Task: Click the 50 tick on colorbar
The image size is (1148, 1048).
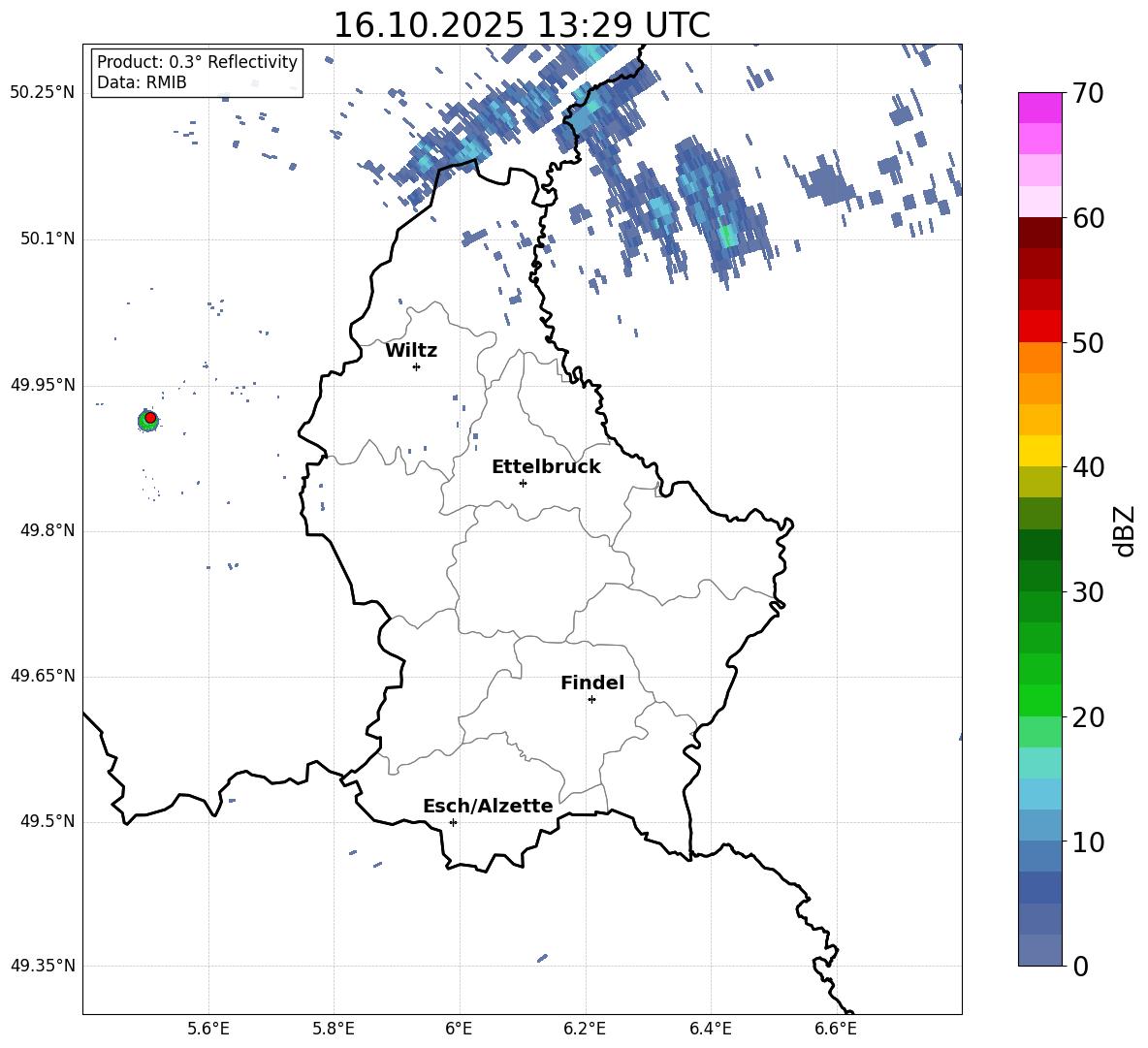Action: pos(1089,342)
